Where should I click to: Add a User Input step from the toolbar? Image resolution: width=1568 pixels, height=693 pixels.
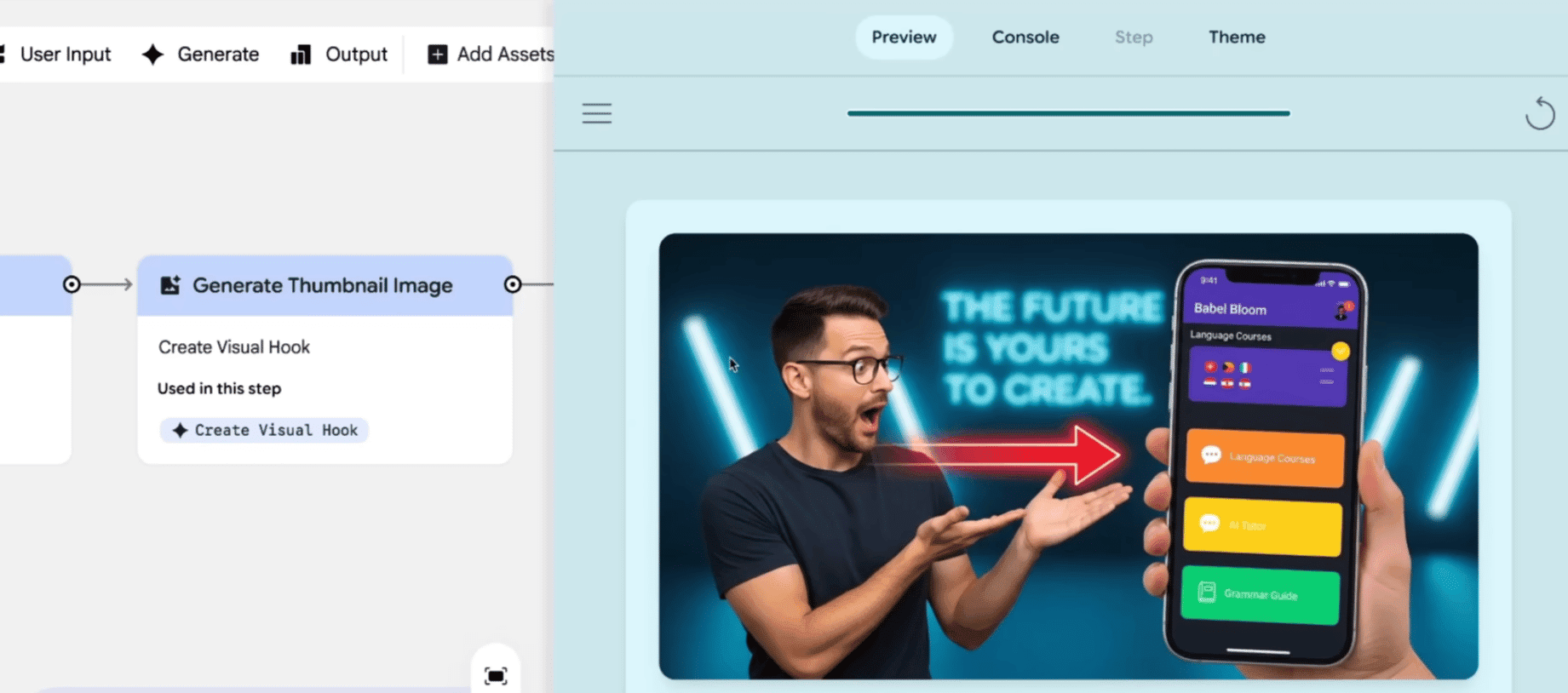coord(56,54)
